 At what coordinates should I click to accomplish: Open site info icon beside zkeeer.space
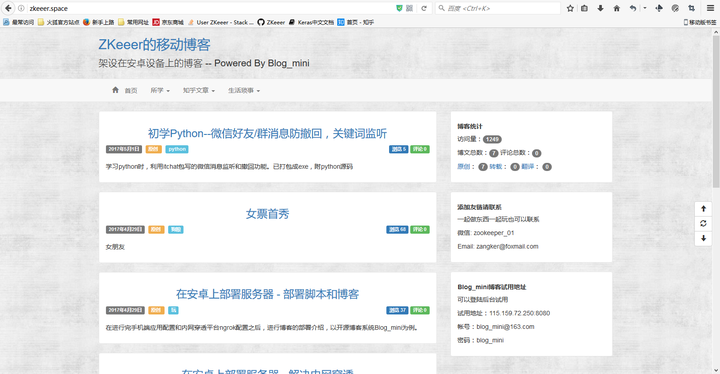point(21,8)
